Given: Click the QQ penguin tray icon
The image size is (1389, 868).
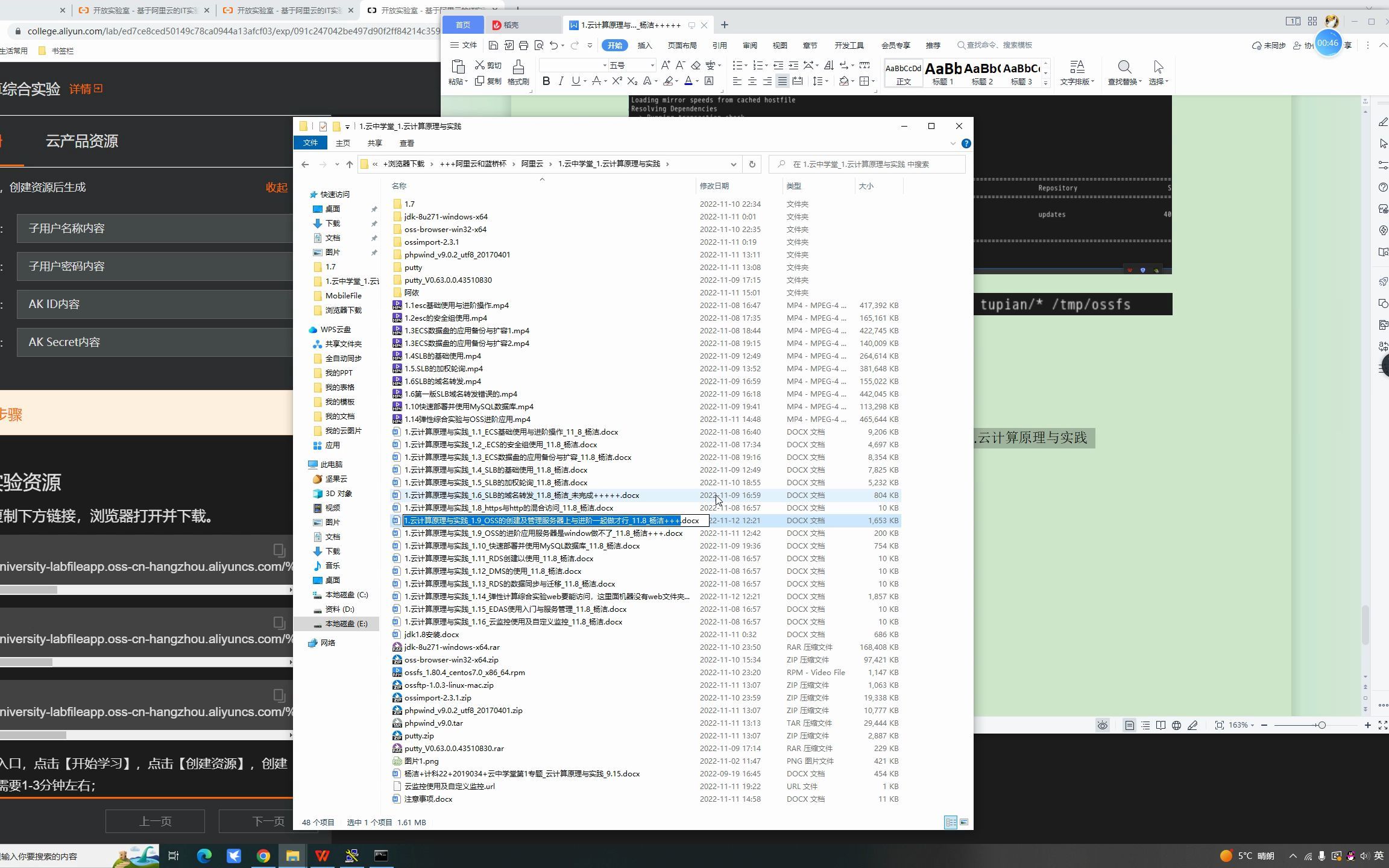Looking at the screenshot, I should pyautogui.click(x=1350, y=856).
